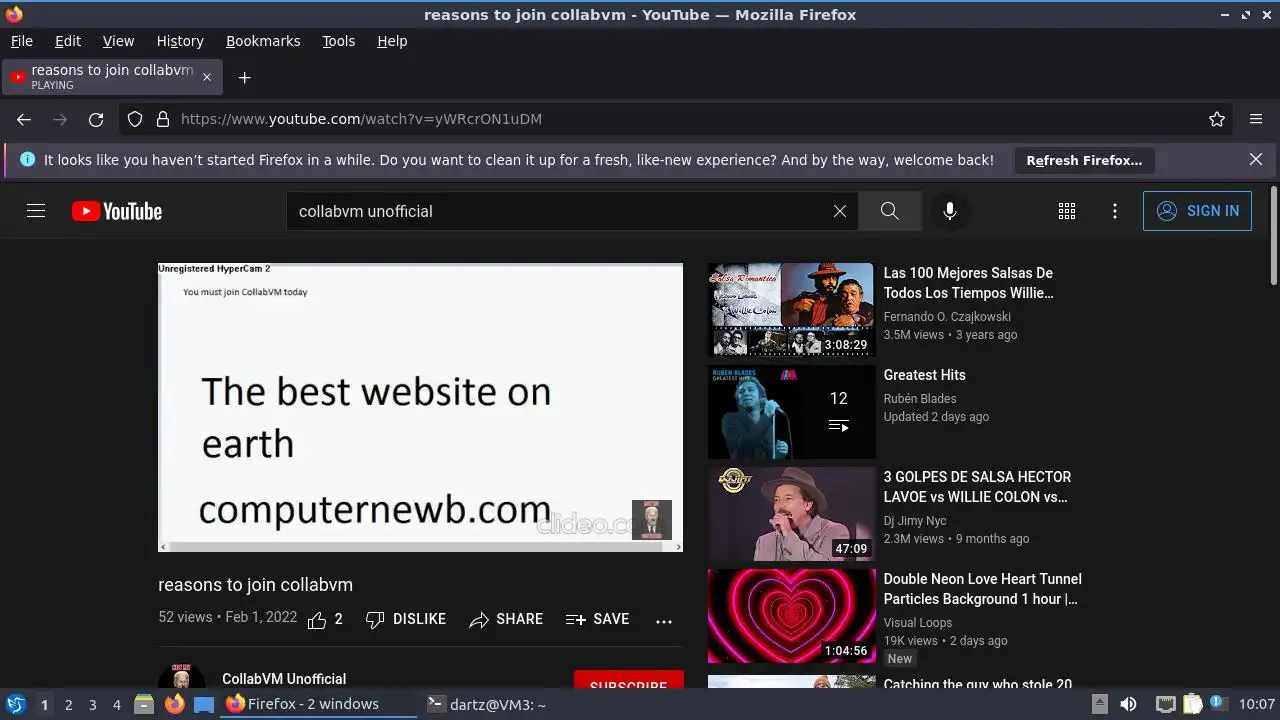Click the CollabVM Unofficial channel avatar
Image resolution: width=1280 pixels, height=720 pixels.
click(x=182, y=677)
